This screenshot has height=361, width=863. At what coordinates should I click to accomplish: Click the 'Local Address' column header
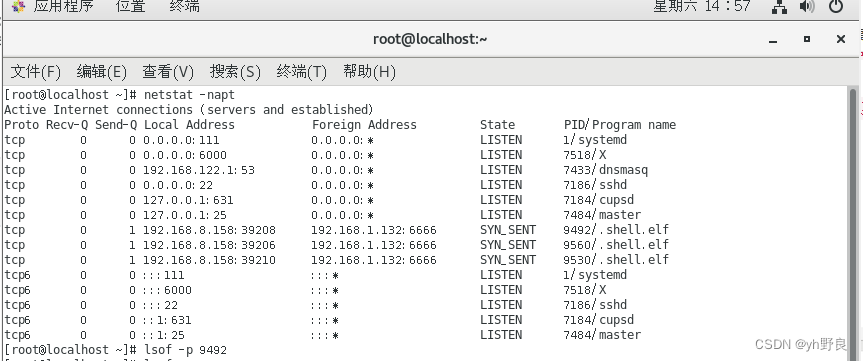[x=189, y=125]
